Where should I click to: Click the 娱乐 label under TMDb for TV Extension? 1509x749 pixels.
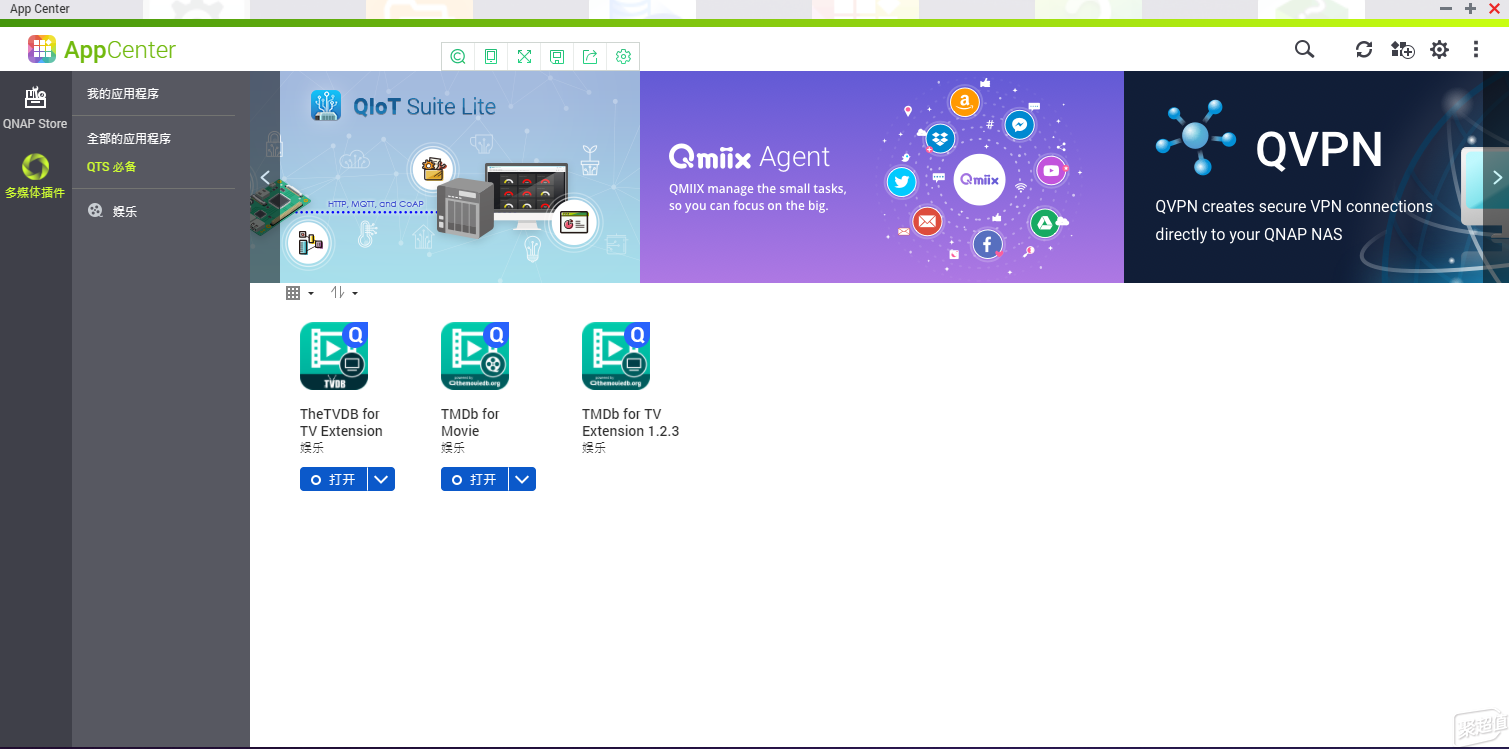[x=594, y=448]
